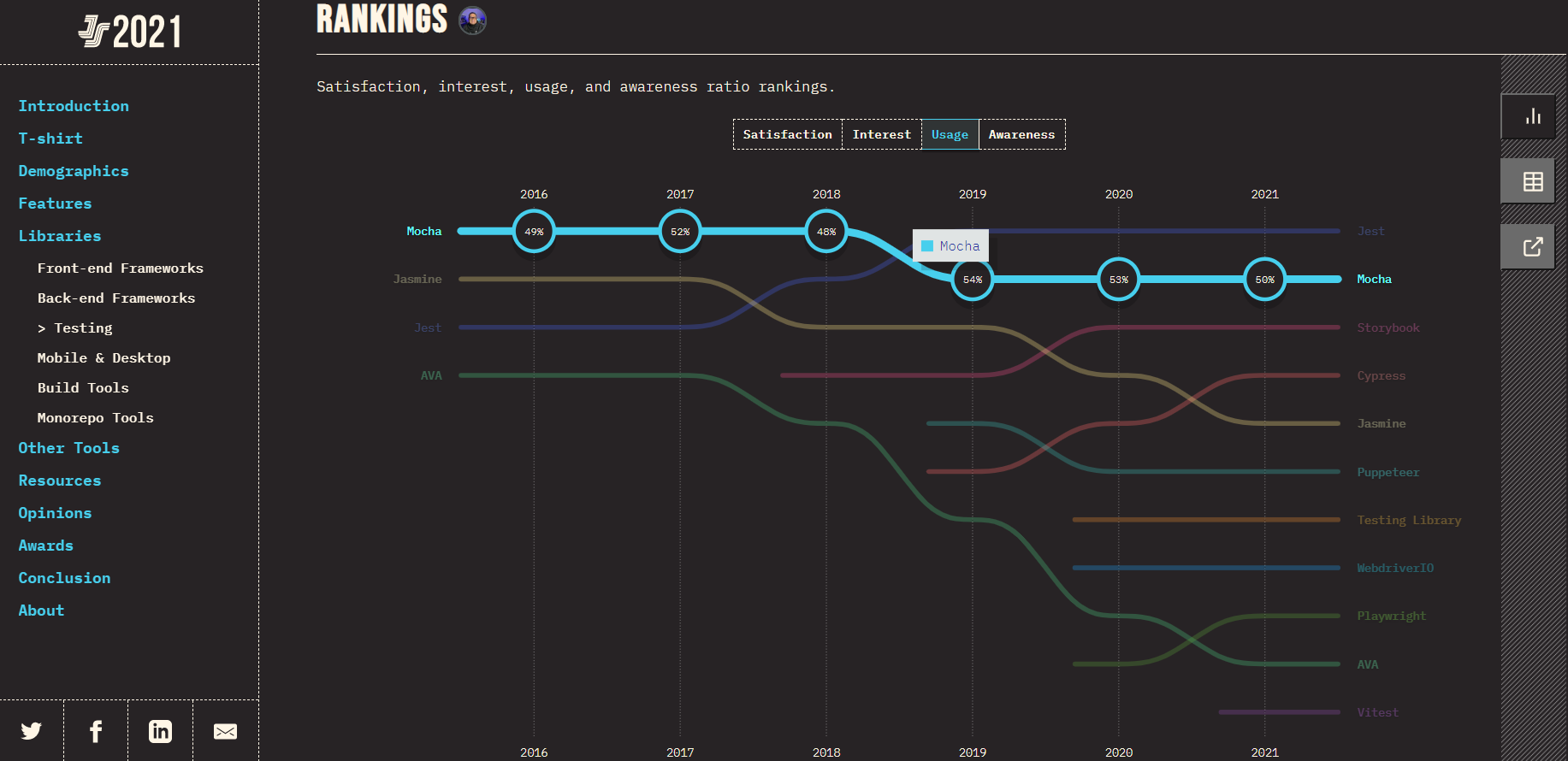Open the Other Tools section
The image size is (1568, 761).
[69, 448]
